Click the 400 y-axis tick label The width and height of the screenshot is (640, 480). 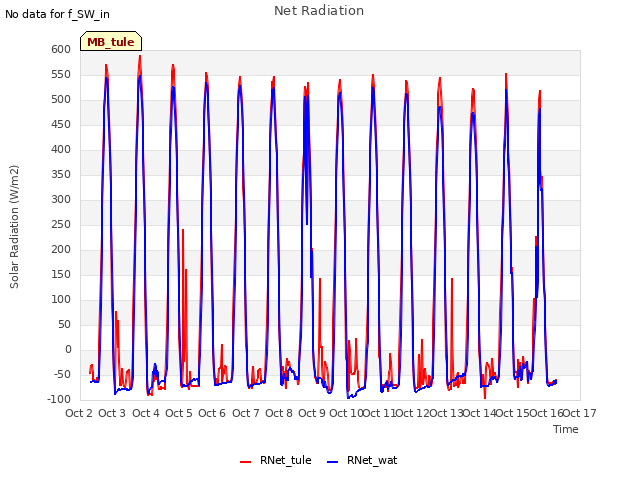tap(61, 149)
